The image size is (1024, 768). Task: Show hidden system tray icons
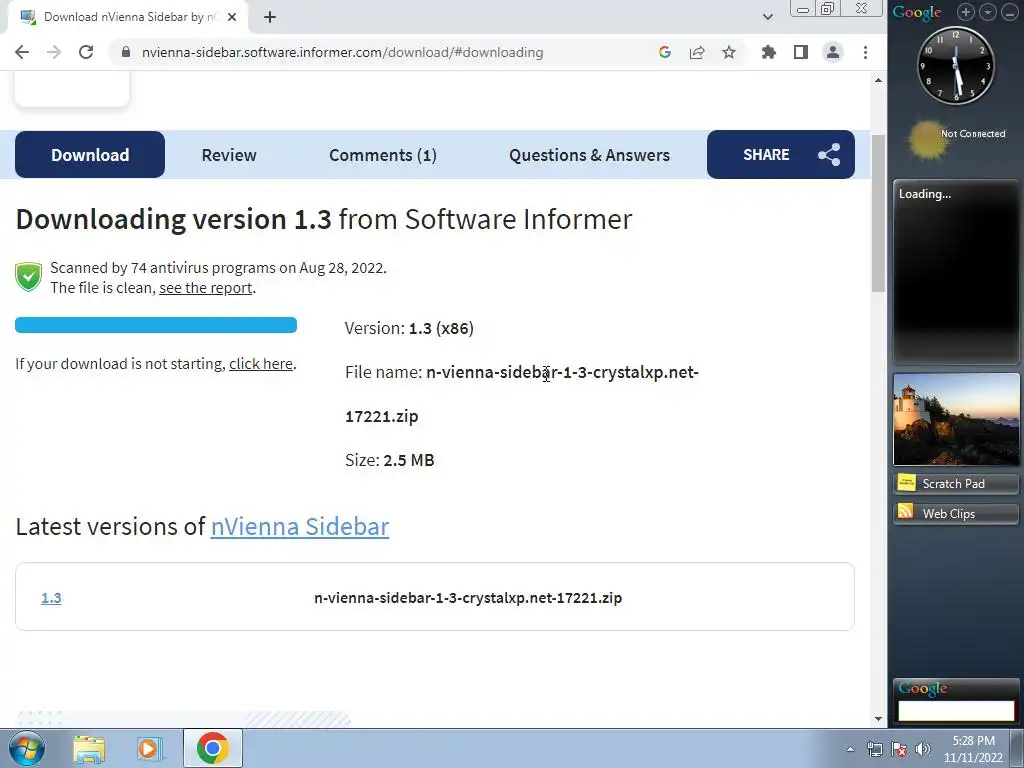(x=850, y=749)
